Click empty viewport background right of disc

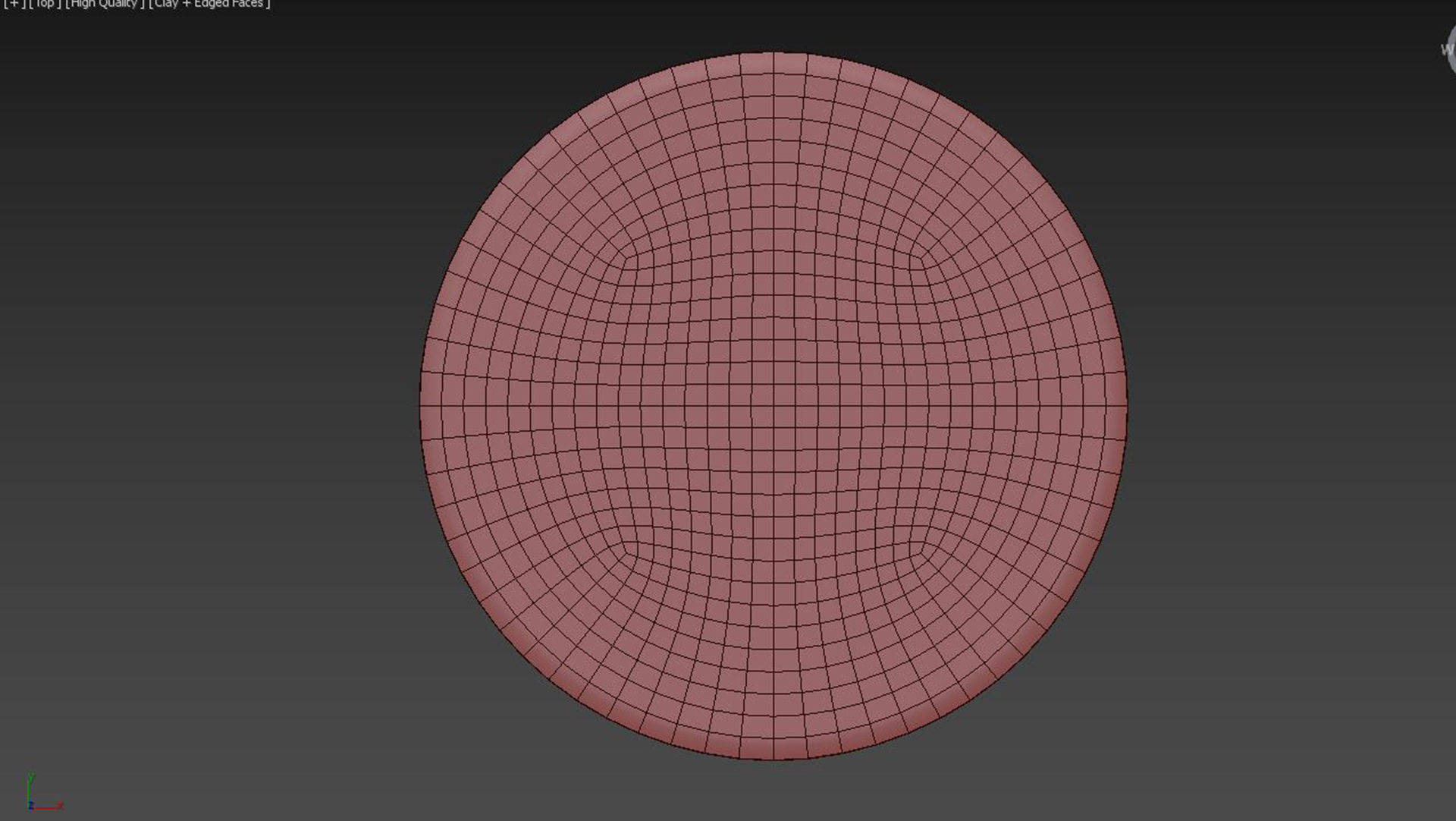click(1289, 410)
